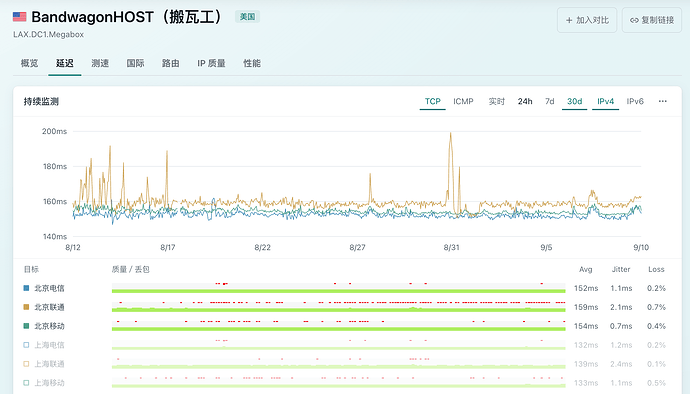Screen dimensions: 690x394
Task: Click the 上海移动 target label
Action: pyautogui.click(x=49, y=383)
